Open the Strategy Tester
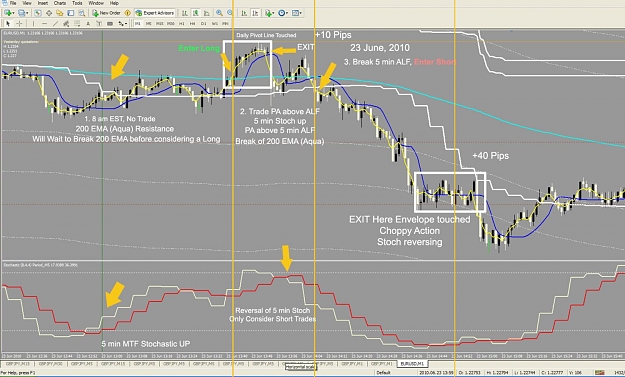The image size is (625, 377). coord(82,13)
